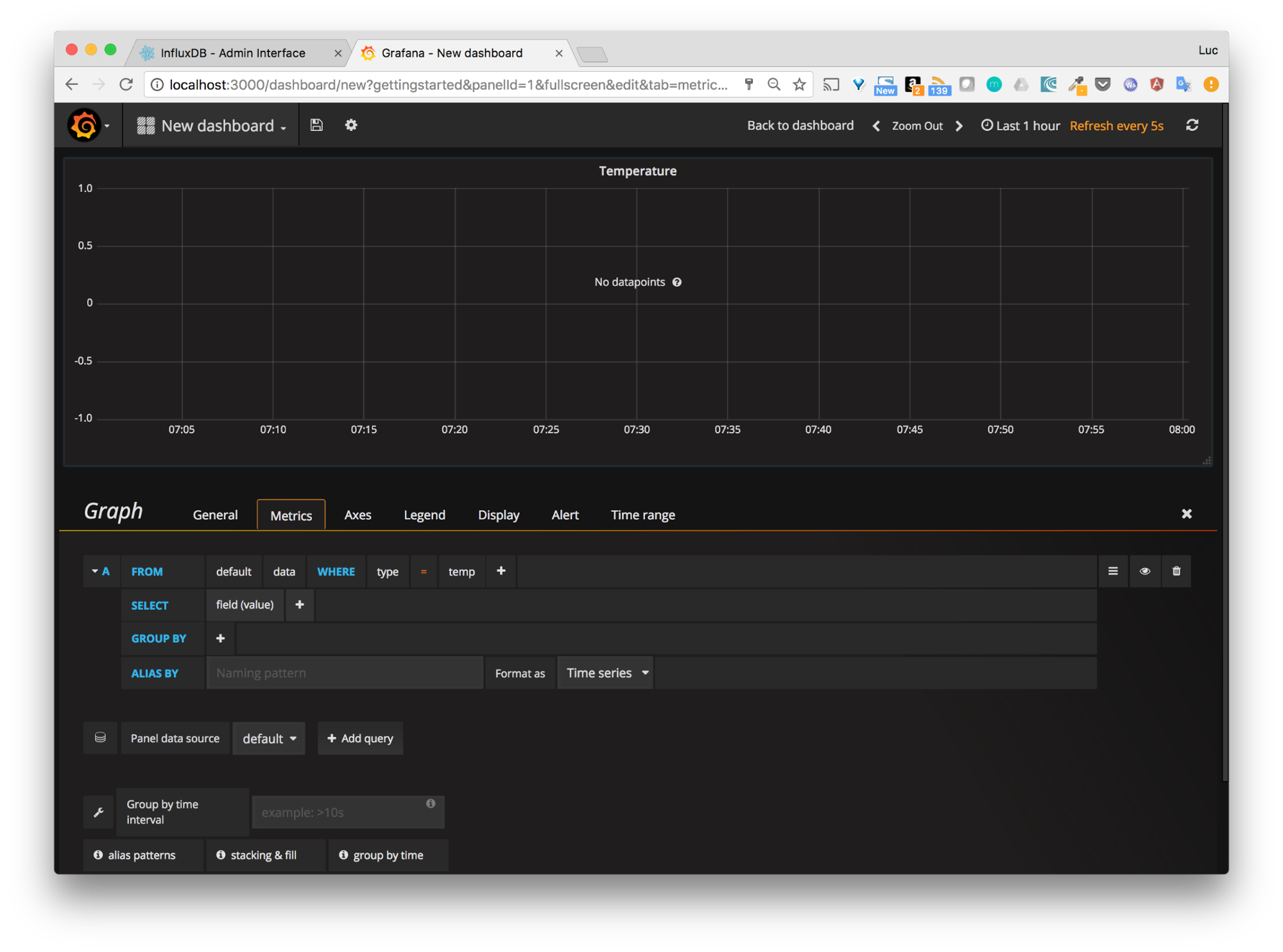
Task: Click Back to dashboard
Action: tap(800, 125)
